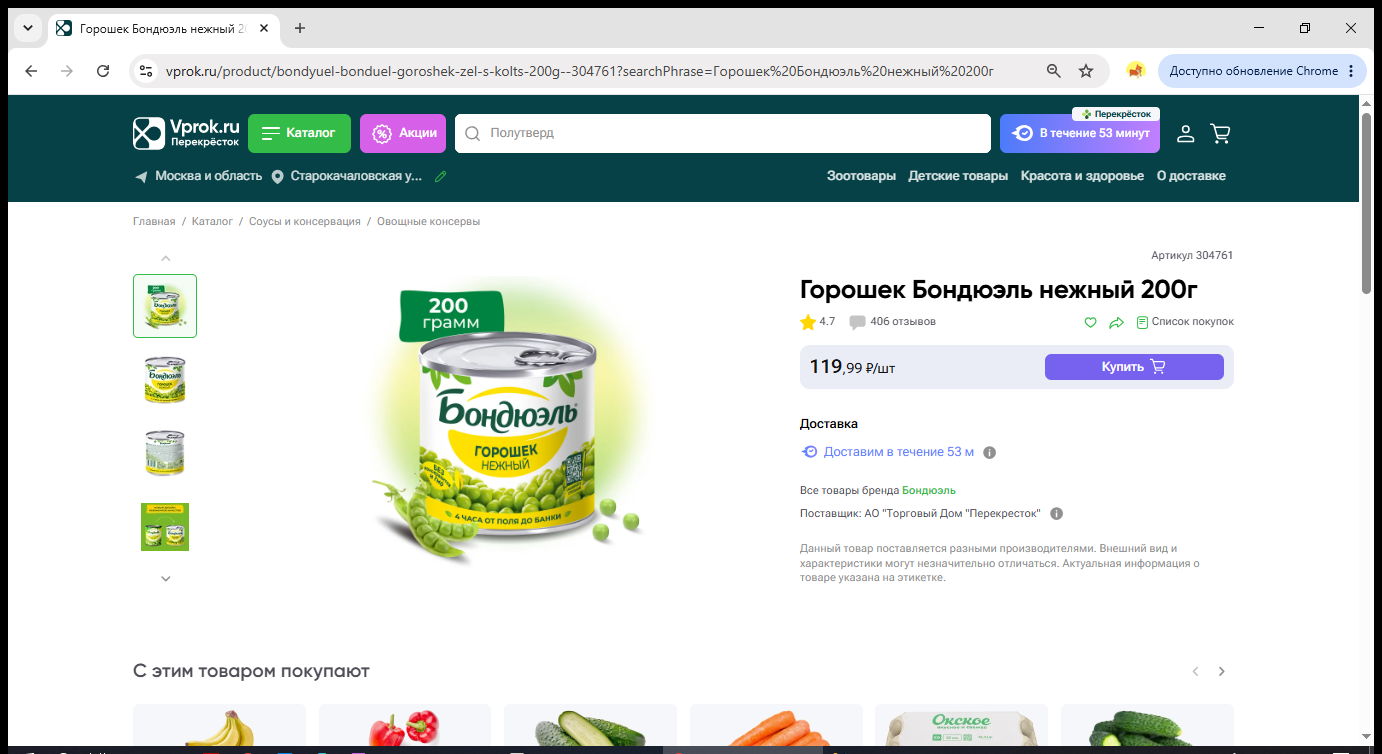
Task: Click the browser extension icon near bookmark star
Action: [x=1135, y=71]
